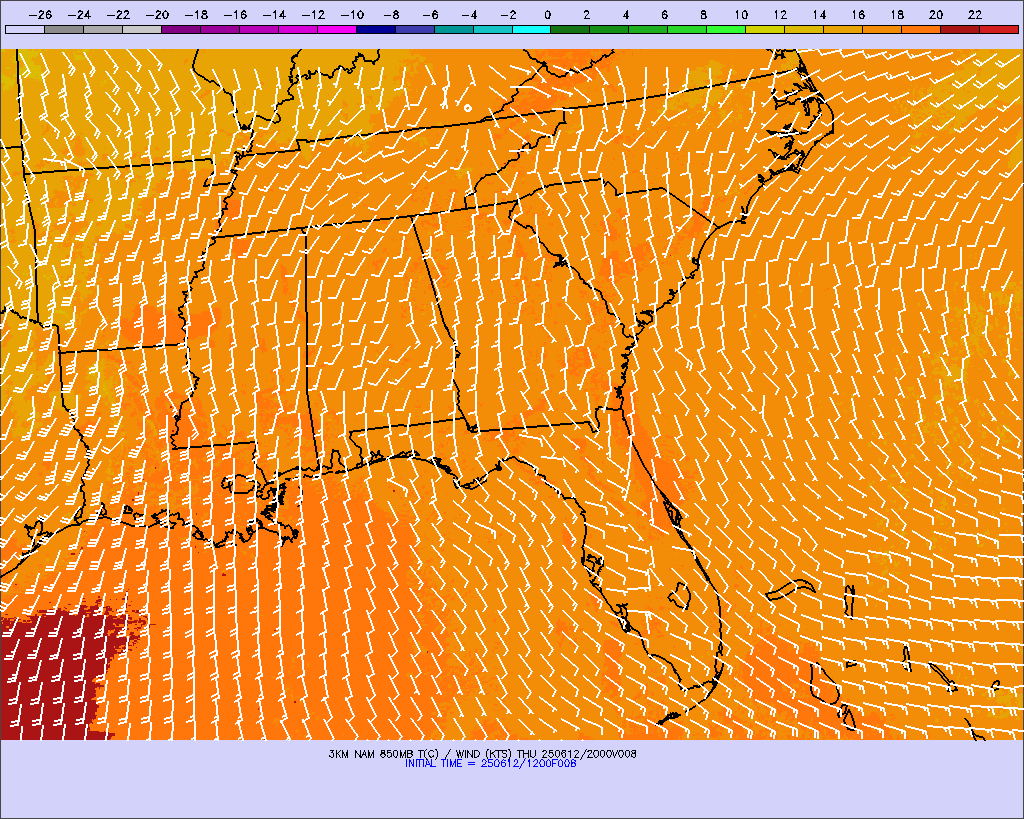
Task: Click the red swatch above 22
Action: coord(999,29)
